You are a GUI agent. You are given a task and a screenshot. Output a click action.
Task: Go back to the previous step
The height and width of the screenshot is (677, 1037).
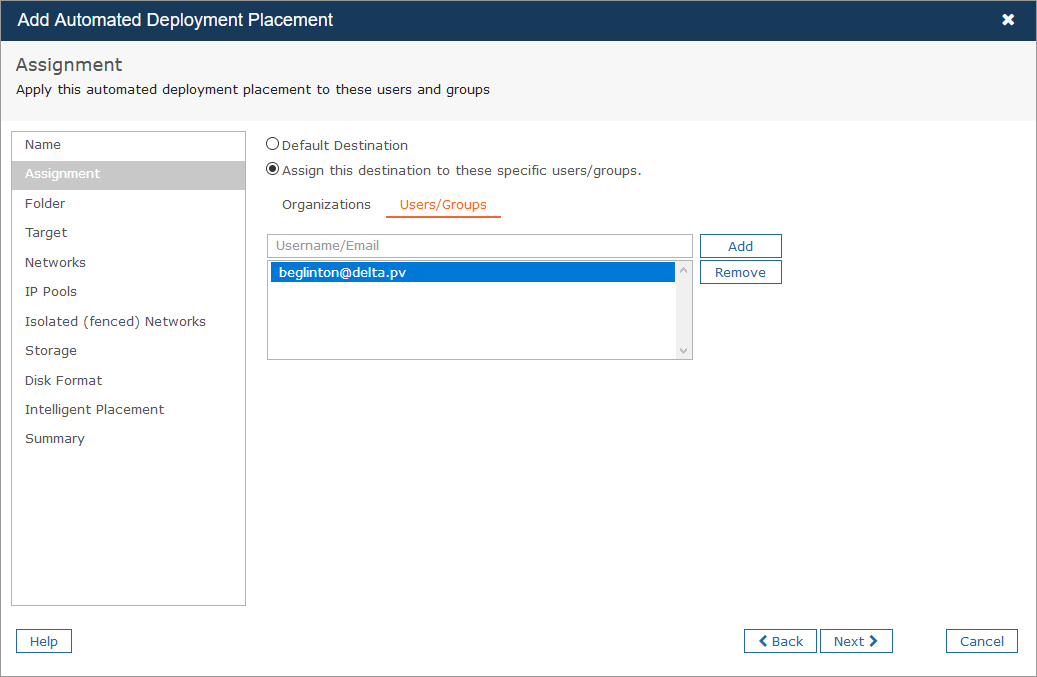[780, 641]
